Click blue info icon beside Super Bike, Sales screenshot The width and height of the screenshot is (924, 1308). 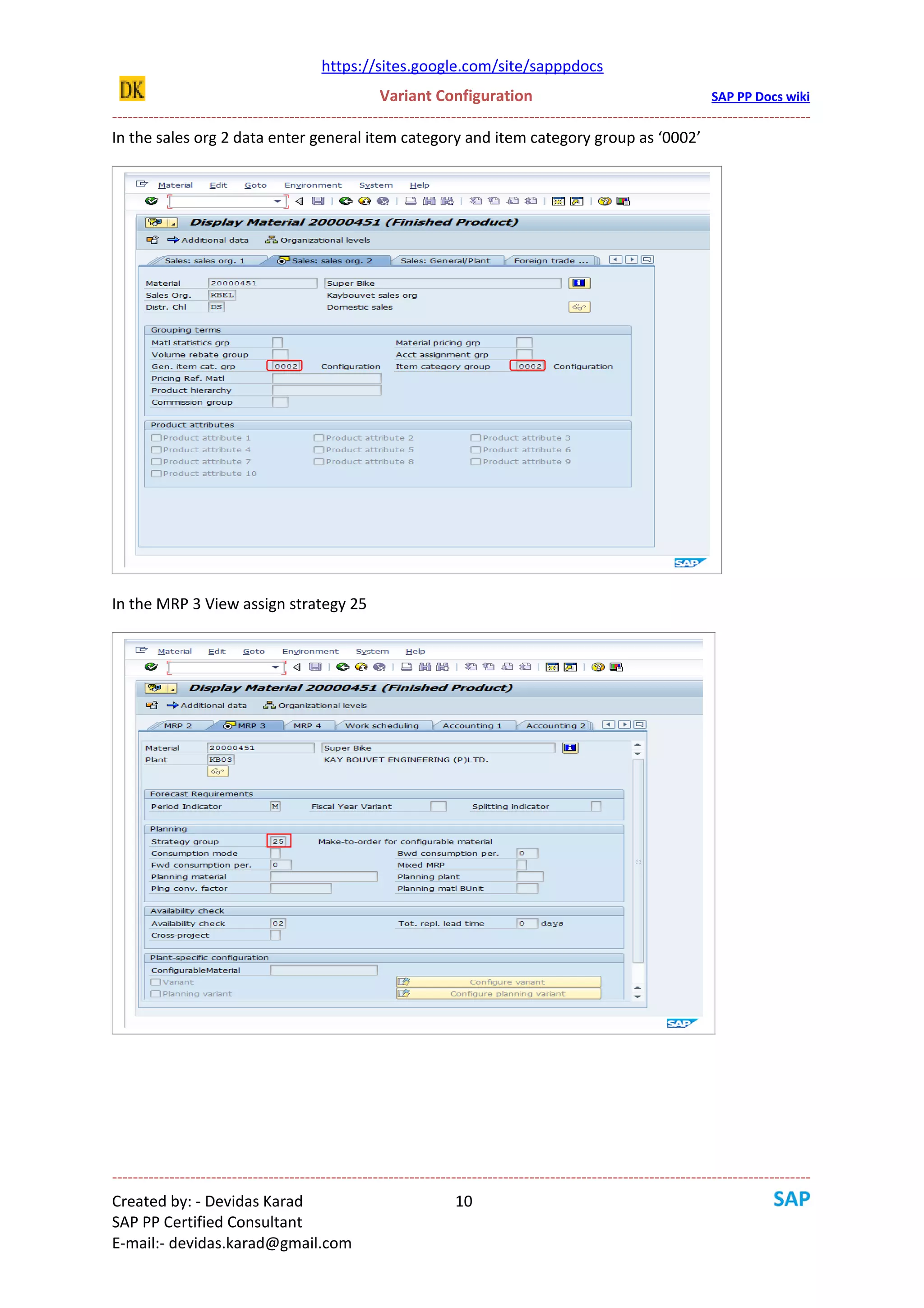(x=579, y=283)
